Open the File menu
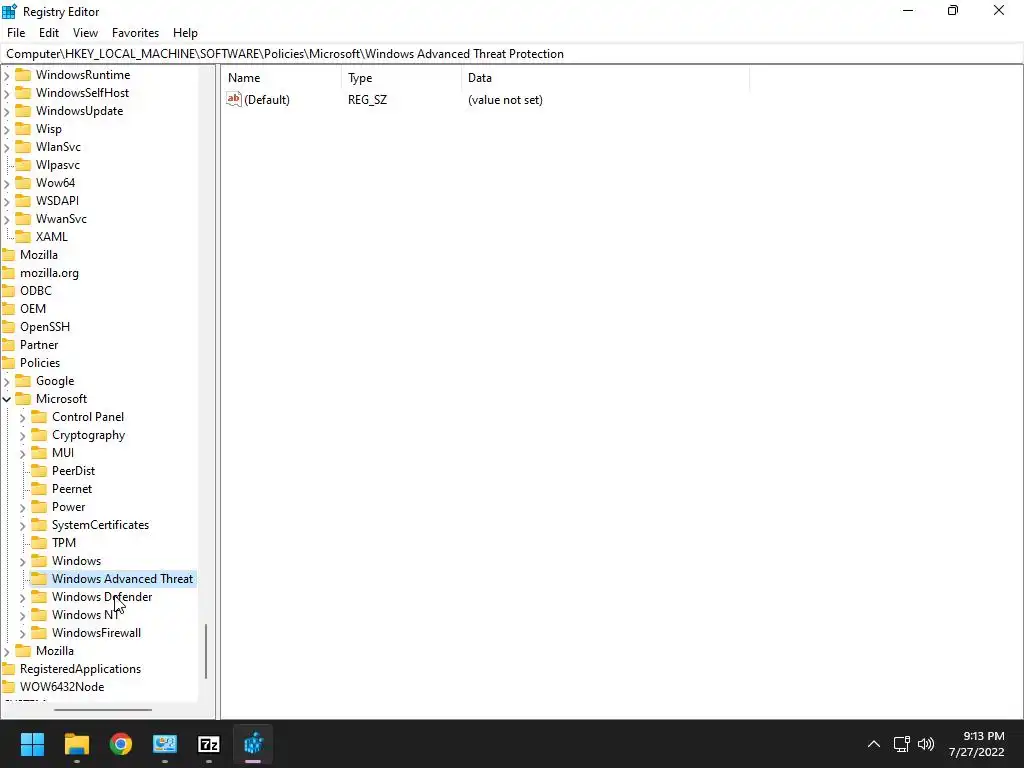Viewport: 1024px width, 768px height. 16,33
